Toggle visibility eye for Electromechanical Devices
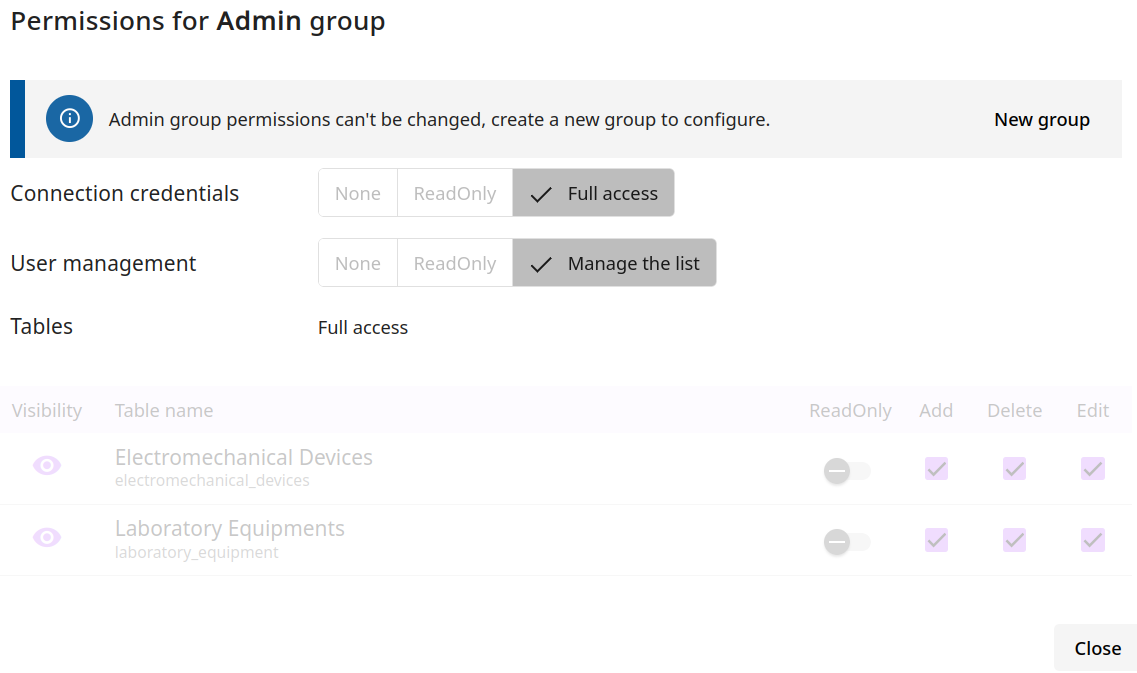This screenshot has height=673, width=1137. [x=47, y=466]
